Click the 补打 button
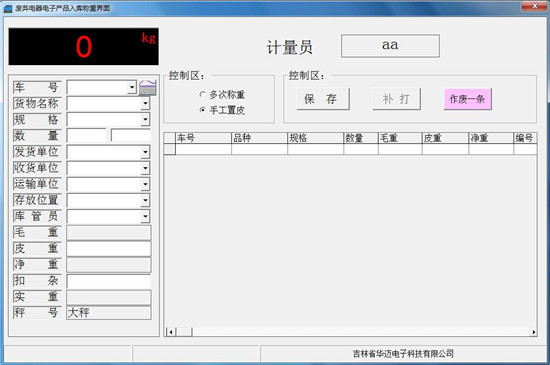 [x=396, y=99]
